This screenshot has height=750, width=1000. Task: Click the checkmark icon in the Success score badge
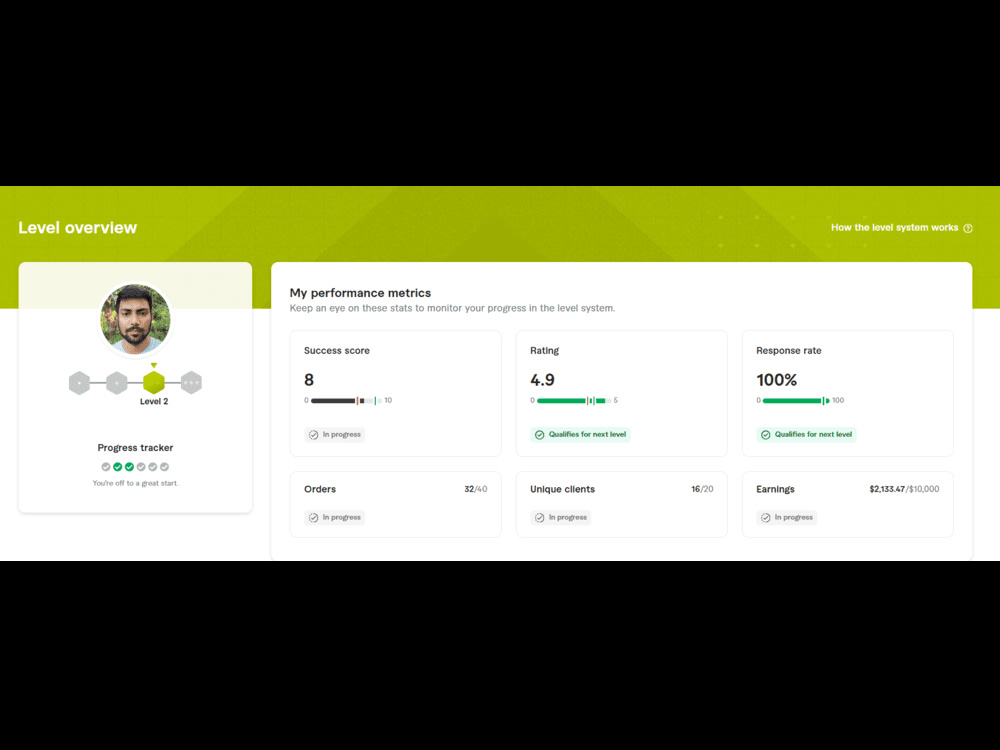pos(313,435)
